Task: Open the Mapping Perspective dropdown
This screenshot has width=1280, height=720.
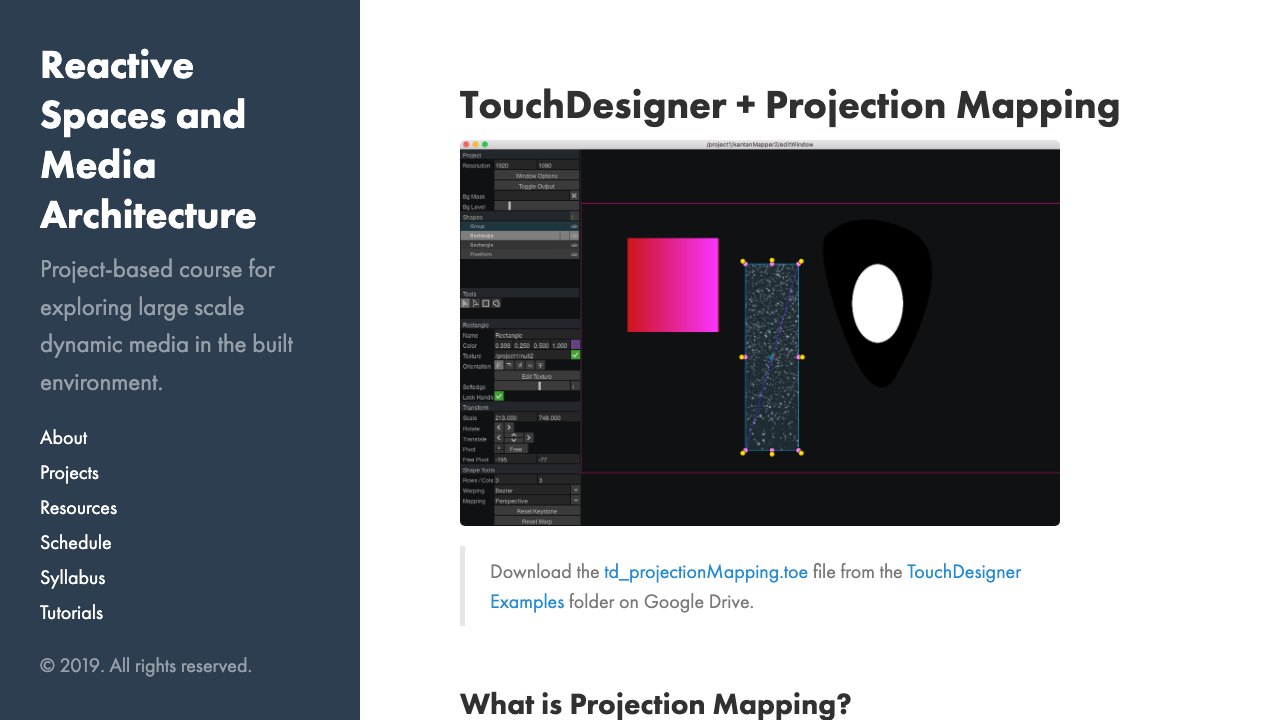Action: pos(537,501)
